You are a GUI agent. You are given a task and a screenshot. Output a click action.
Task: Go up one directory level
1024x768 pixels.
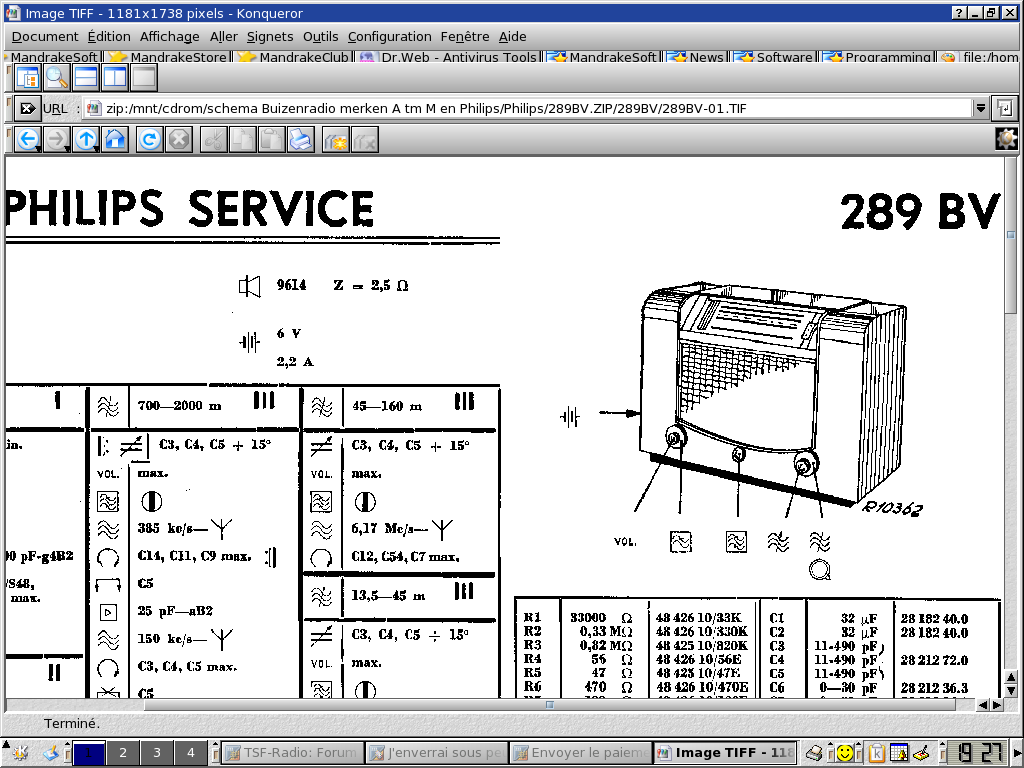pyautogui.click(x=86, y=139)
